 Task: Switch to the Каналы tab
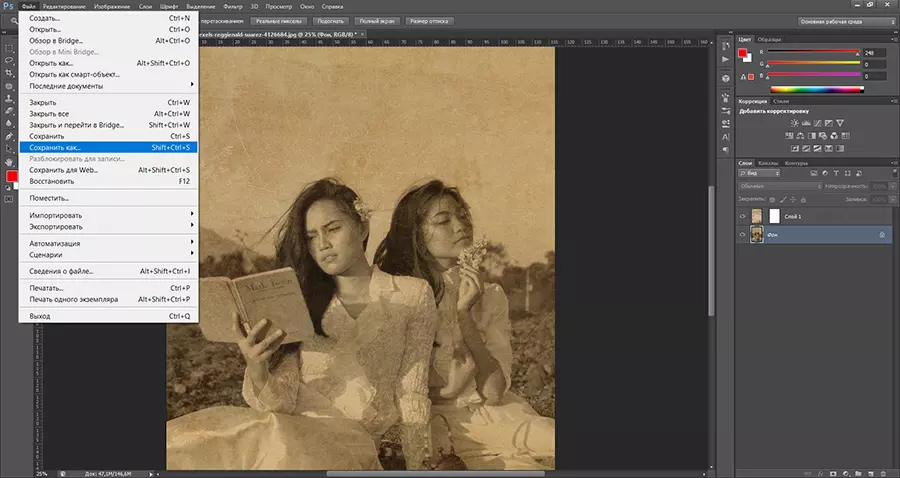click(768, 162)
